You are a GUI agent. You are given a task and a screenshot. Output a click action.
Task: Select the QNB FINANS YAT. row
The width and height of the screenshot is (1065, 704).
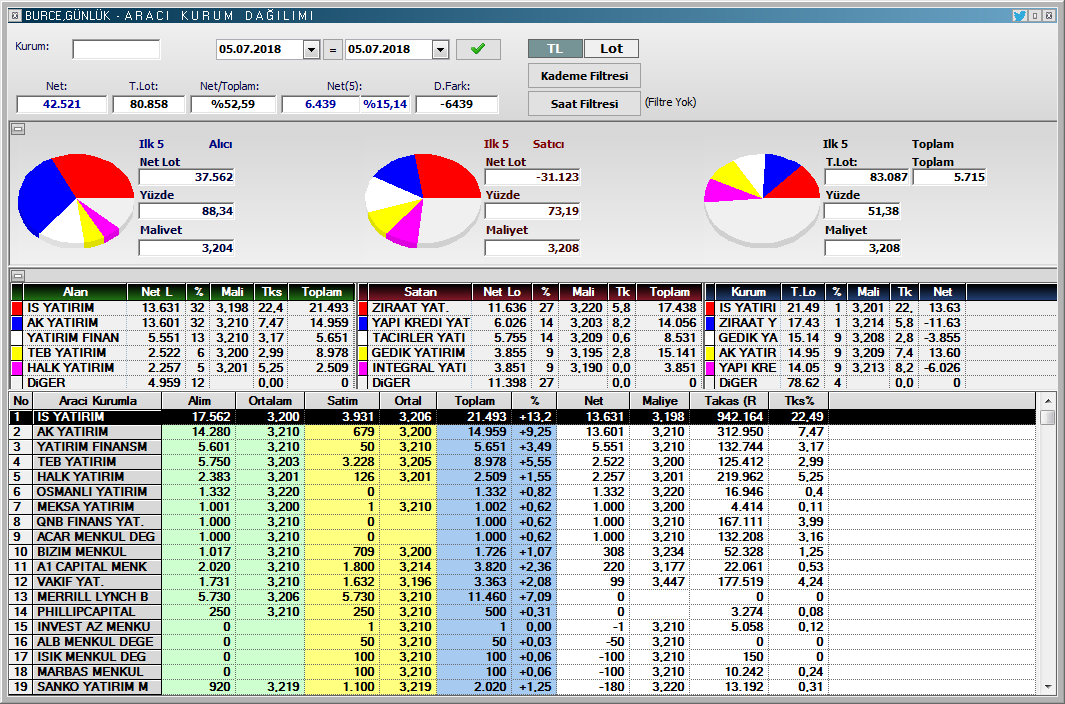click(522, 521)
